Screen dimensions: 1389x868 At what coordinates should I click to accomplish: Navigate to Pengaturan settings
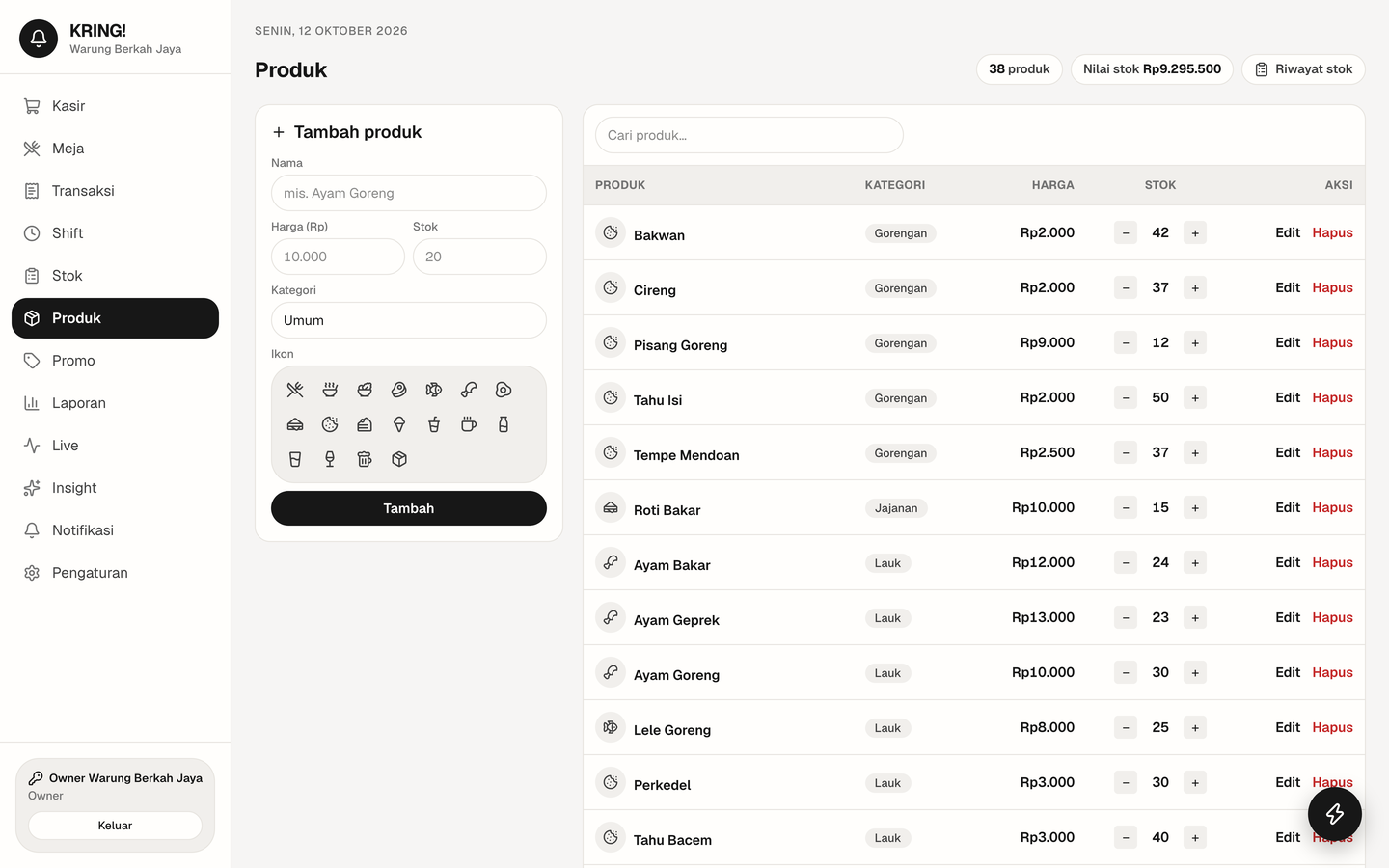coord(115,573)
